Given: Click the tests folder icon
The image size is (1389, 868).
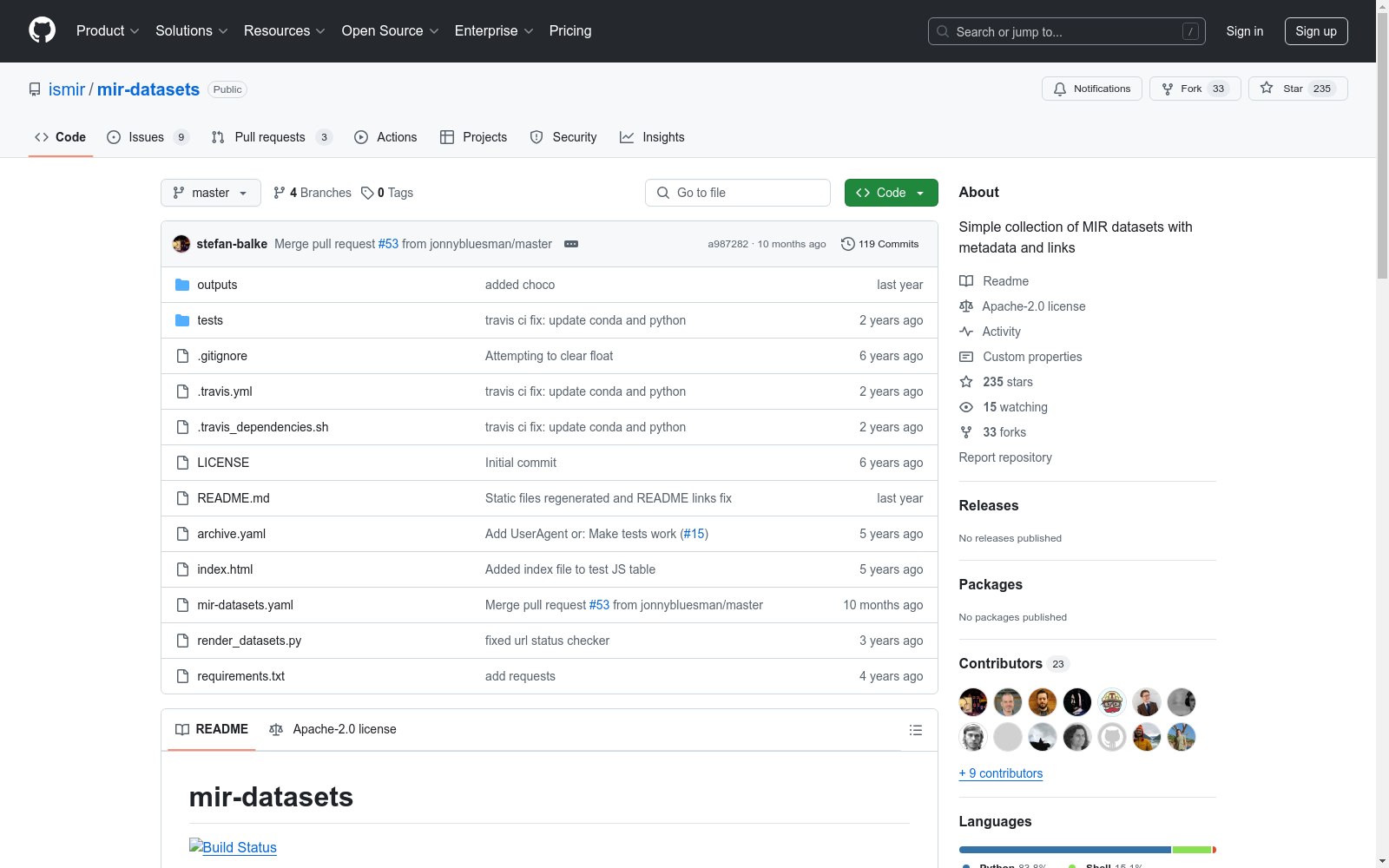Looking at the screenshot, I should pyautogui.click(x=182, y=320).
